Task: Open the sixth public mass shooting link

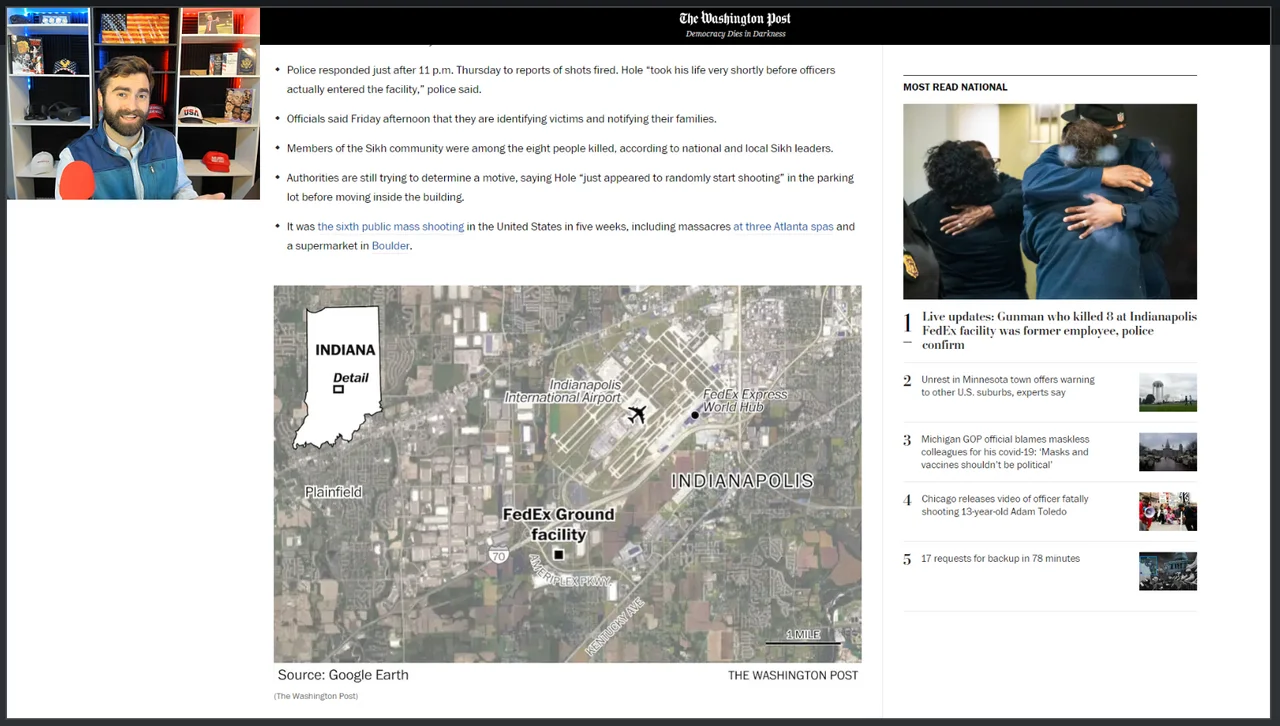Action: [391, 227]
